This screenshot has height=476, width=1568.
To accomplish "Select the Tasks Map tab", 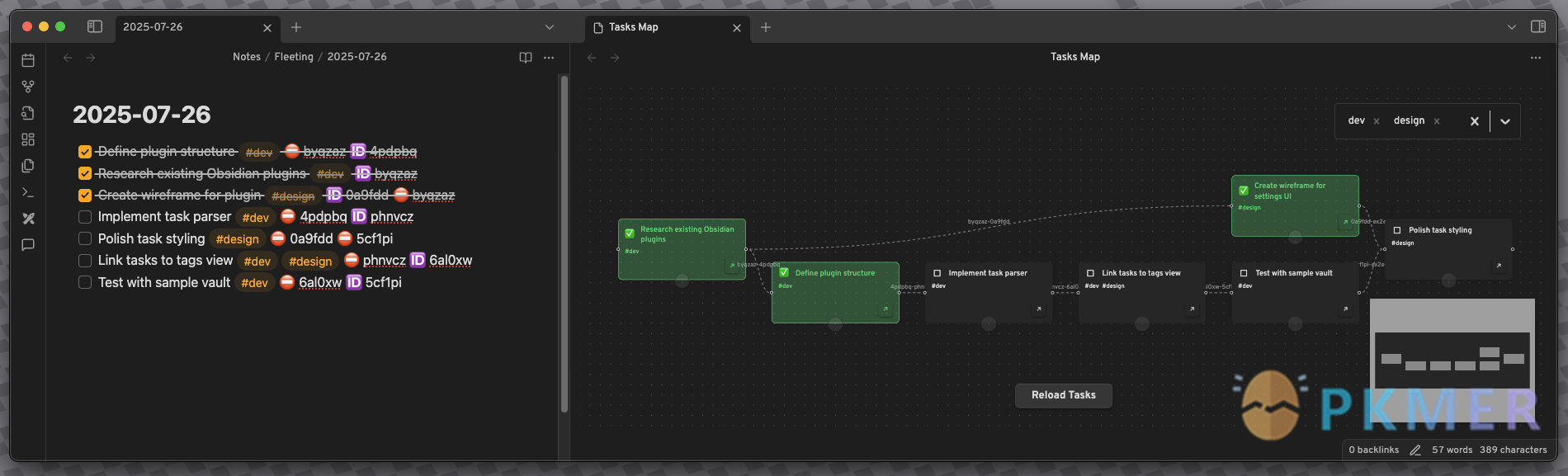I will coord(652,27).
